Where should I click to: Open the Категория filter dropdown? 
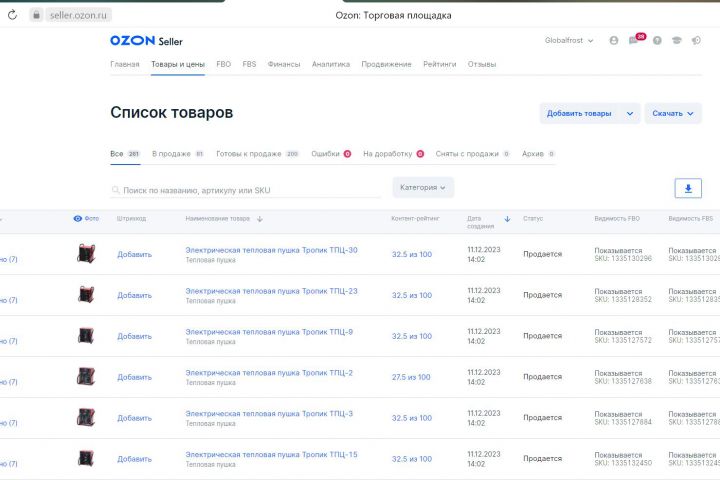click(422, 187)
